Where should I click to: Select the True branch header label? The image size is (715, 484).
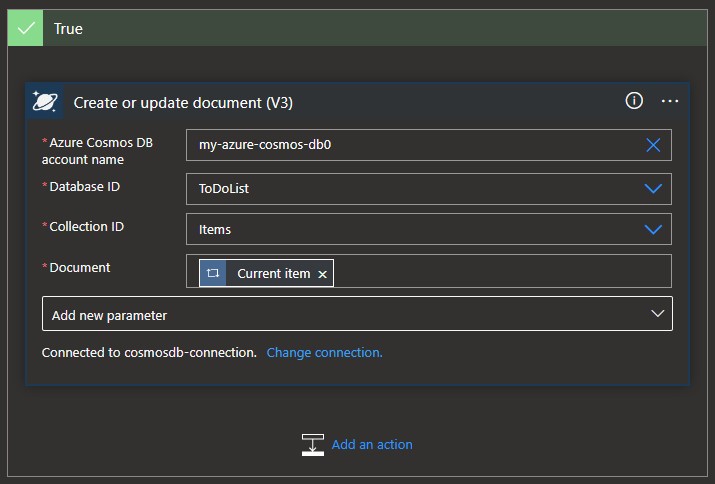pyautogui.click(x=68, y=29)
